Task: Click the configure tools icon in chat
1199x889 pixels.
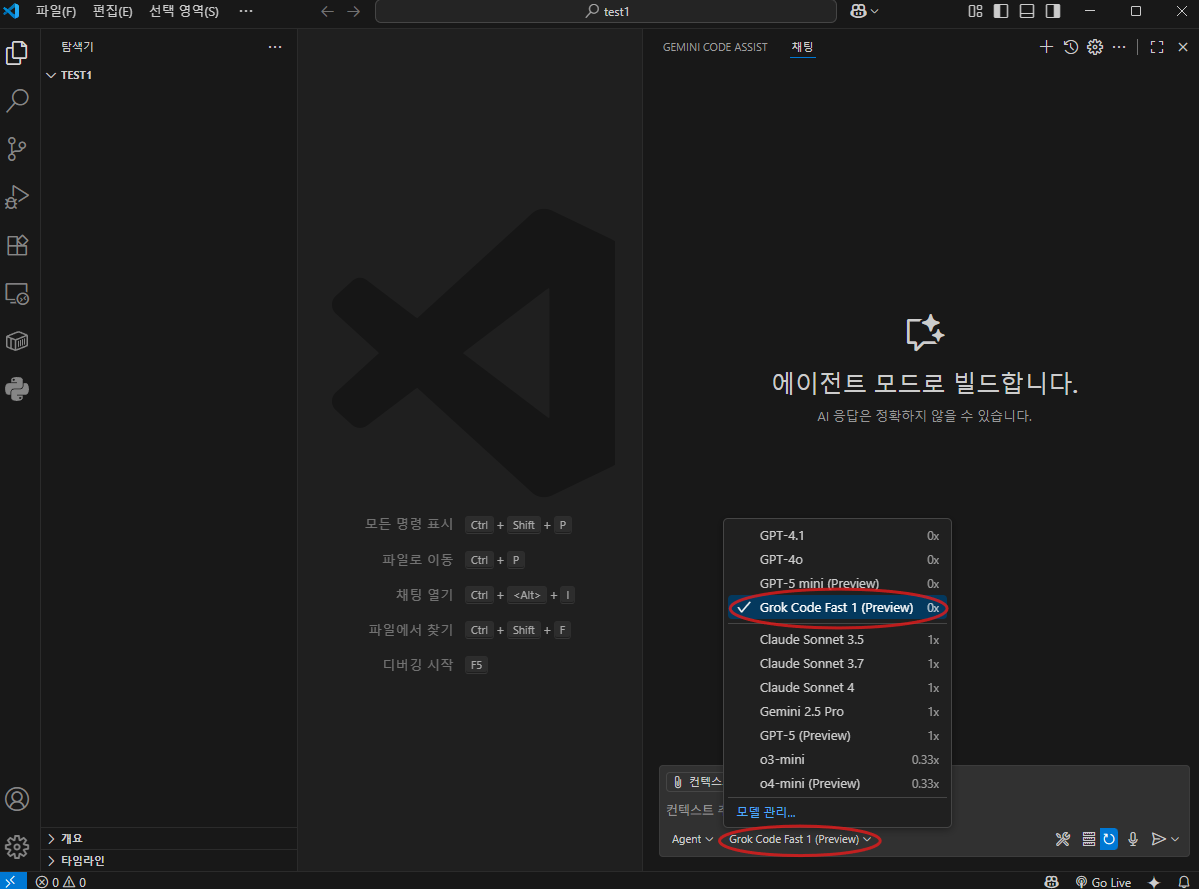Action: click(x=1063, y=839)
